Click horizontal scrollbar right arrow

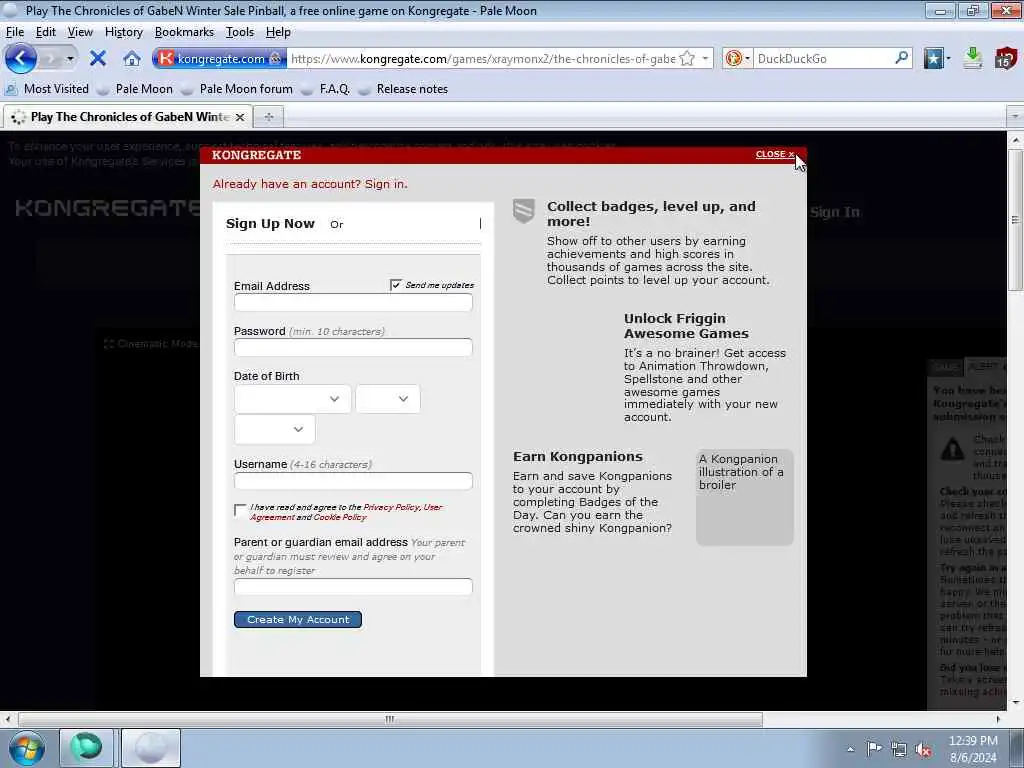[x=998, y=719]
